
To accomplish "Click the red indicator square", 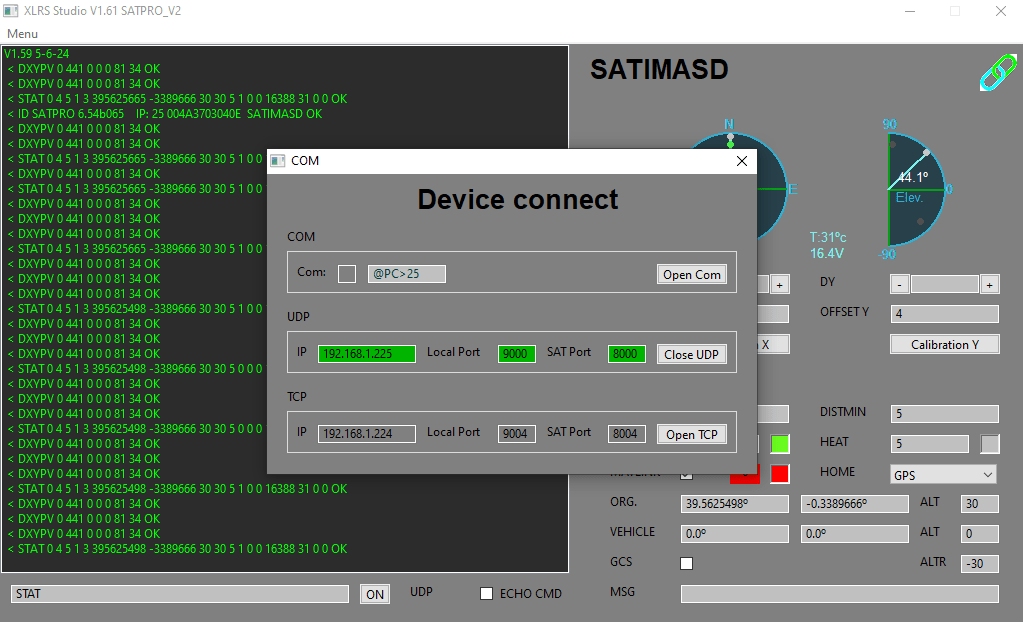I will tap(779, 473).
